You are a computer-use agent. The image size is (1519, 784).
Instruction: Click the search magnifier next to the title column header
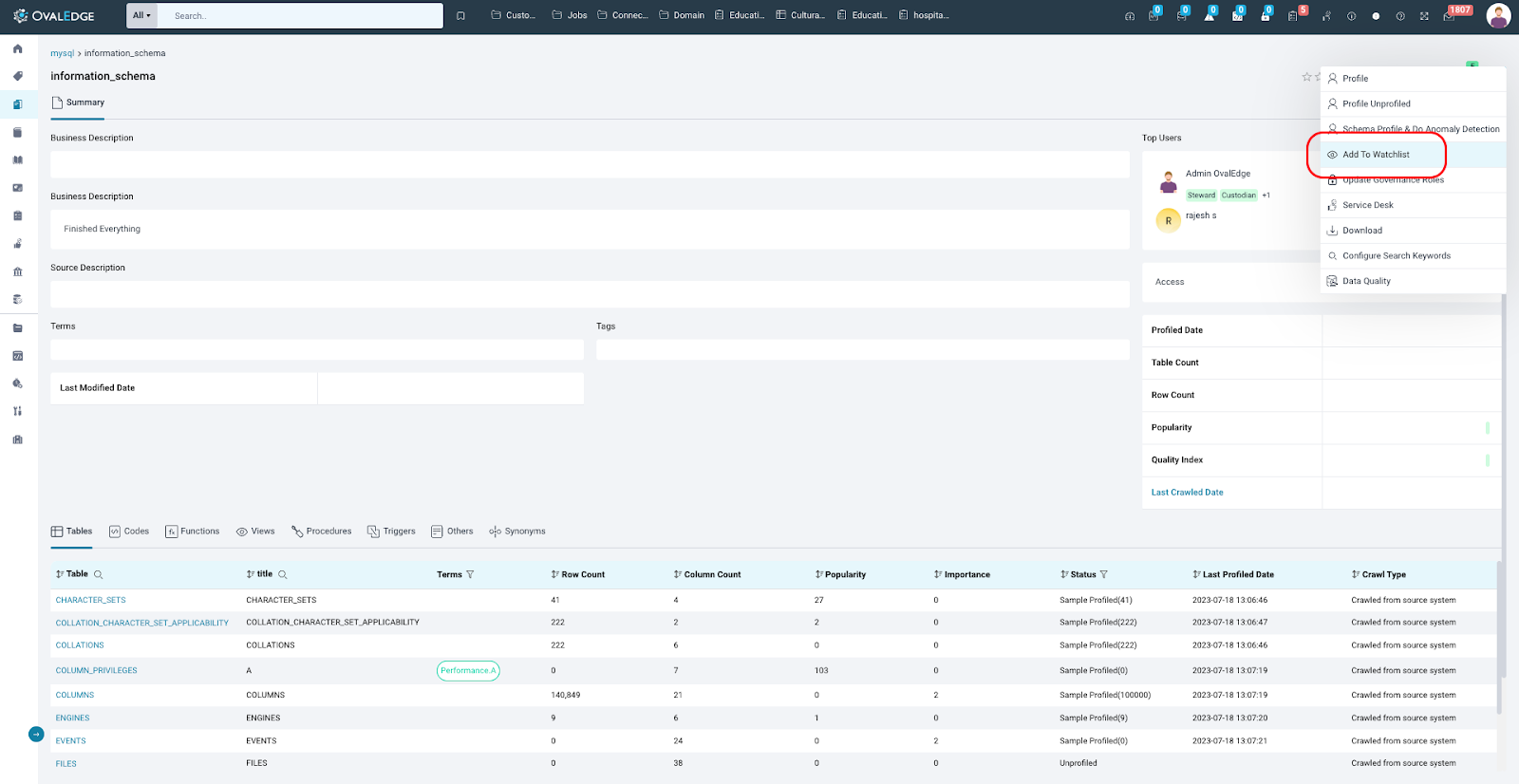coord(282,574)
